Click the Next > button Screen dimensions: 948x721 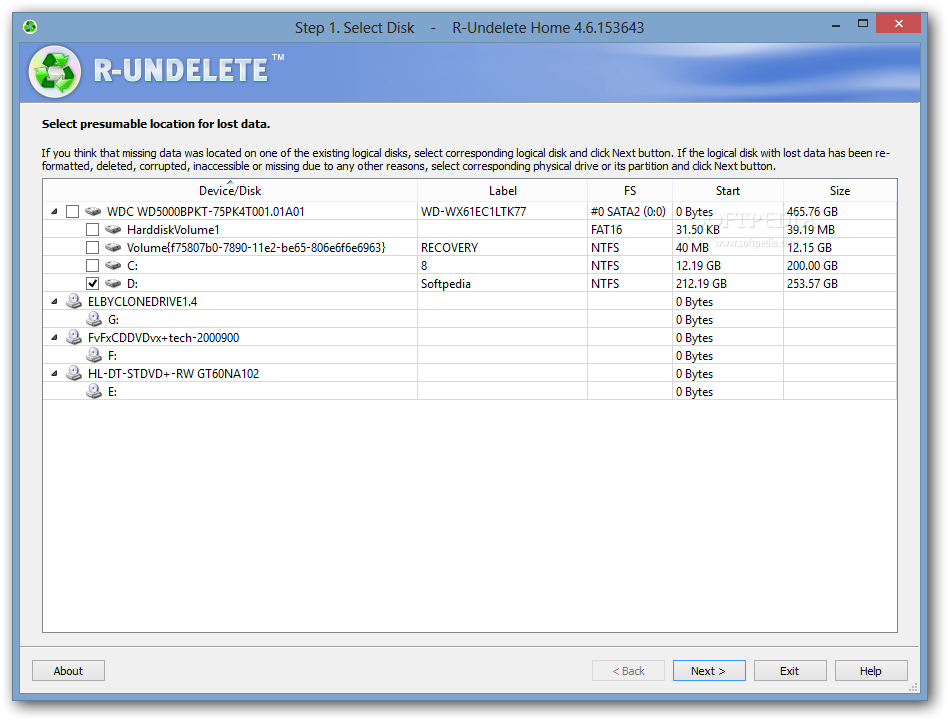click(709, 671)
